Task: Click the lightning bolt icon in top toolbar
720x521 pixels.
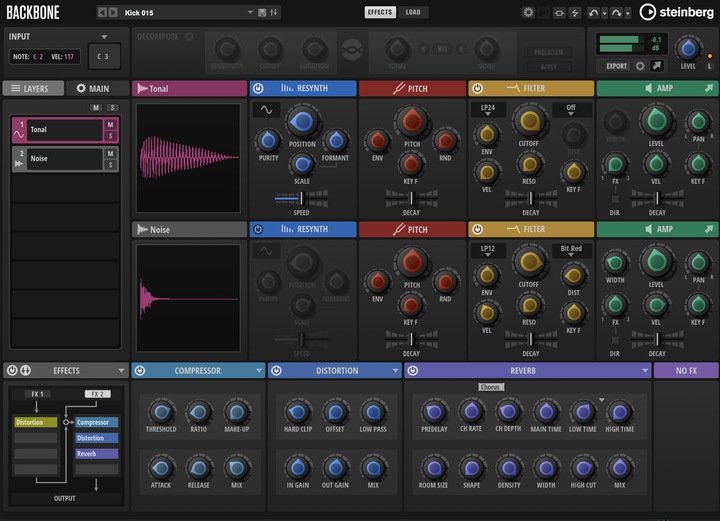Action: (575, 13)
